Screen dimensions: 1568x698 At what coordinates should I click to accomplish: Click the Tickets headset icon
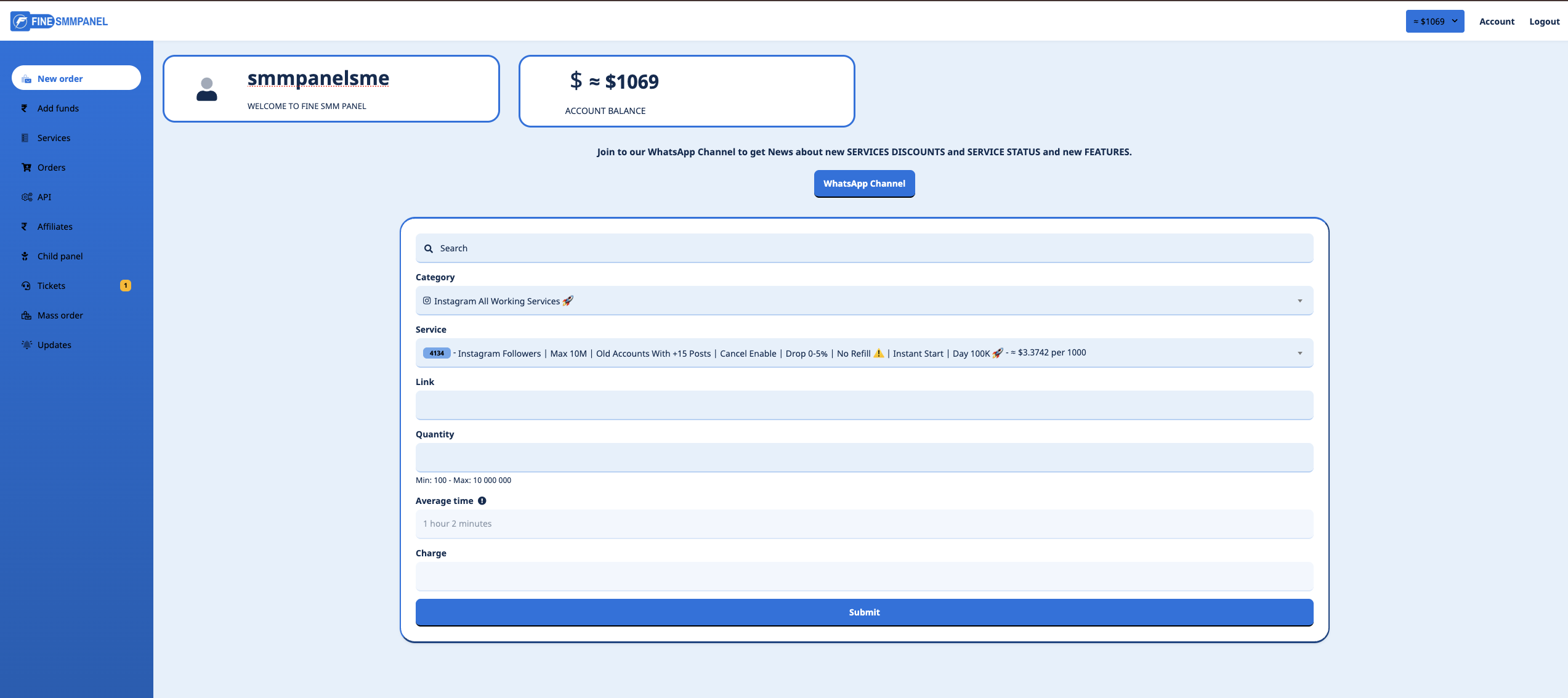26,286
